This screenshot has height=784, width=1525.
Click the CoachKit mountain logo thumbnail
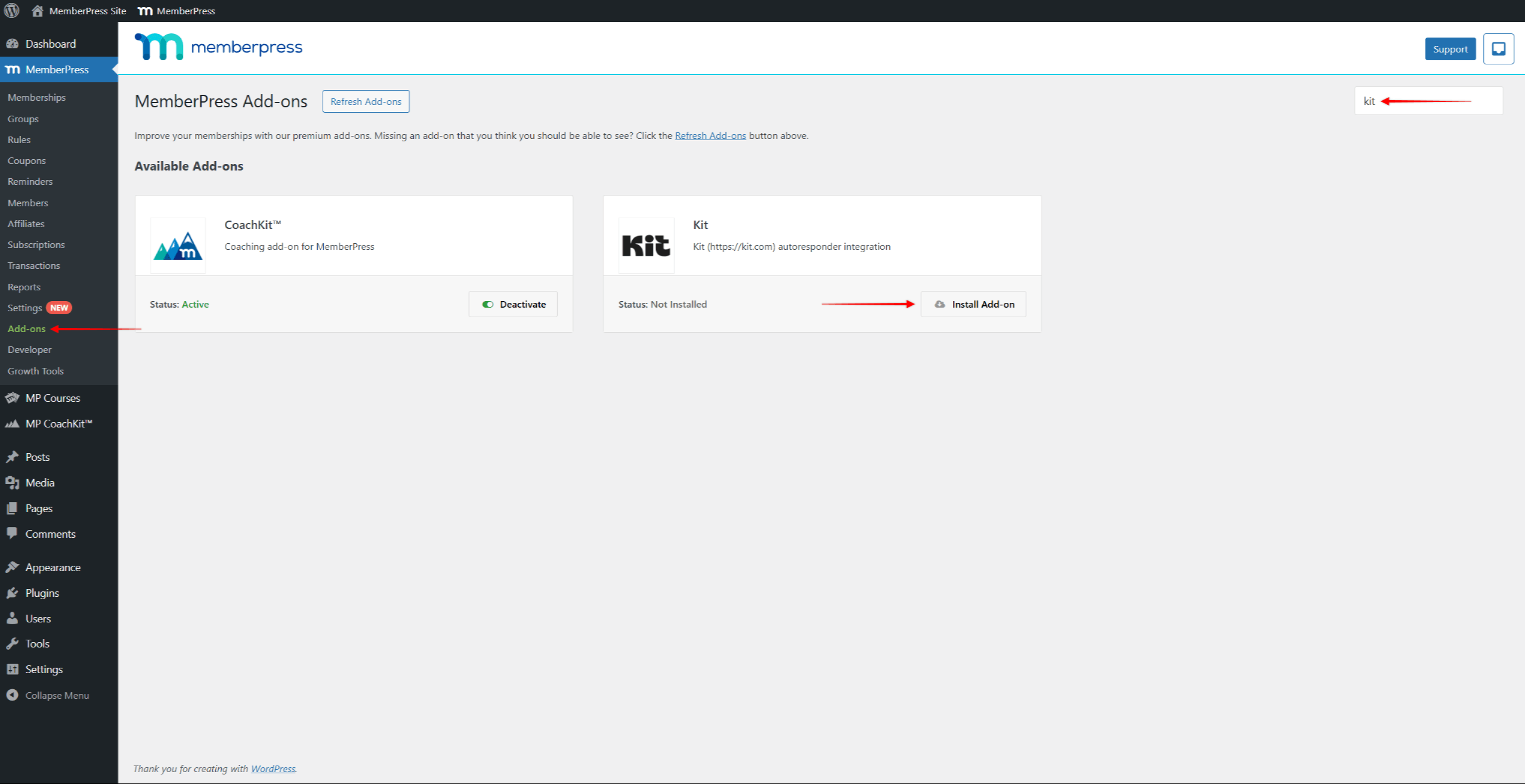pyautogui.click(x=178, y=246)
